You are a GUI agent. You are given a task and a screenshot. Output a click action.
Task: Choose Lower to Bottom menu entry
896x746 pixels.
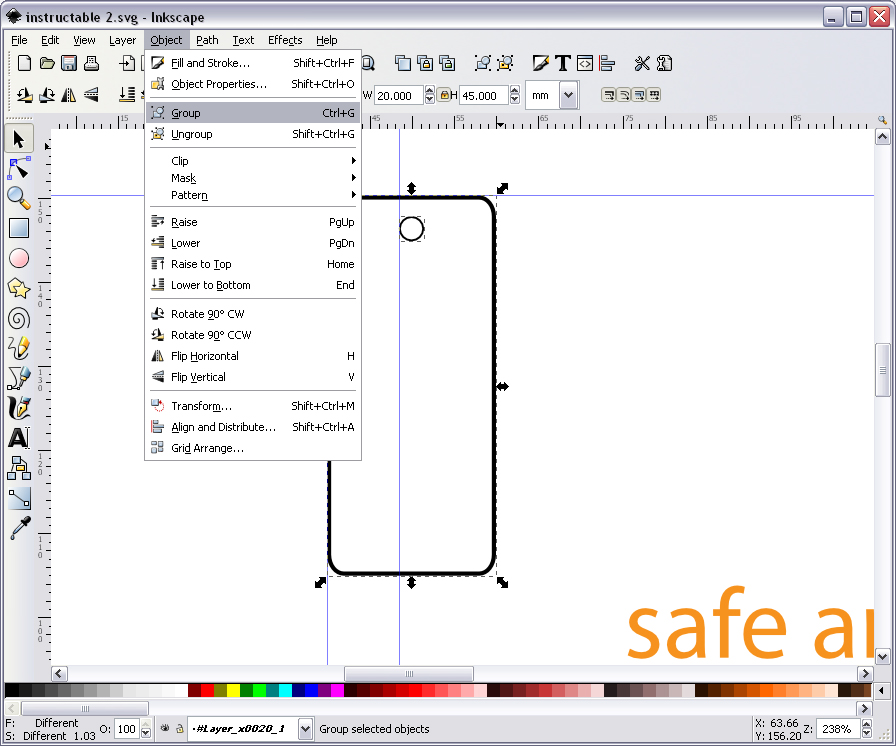click(253, 285)
